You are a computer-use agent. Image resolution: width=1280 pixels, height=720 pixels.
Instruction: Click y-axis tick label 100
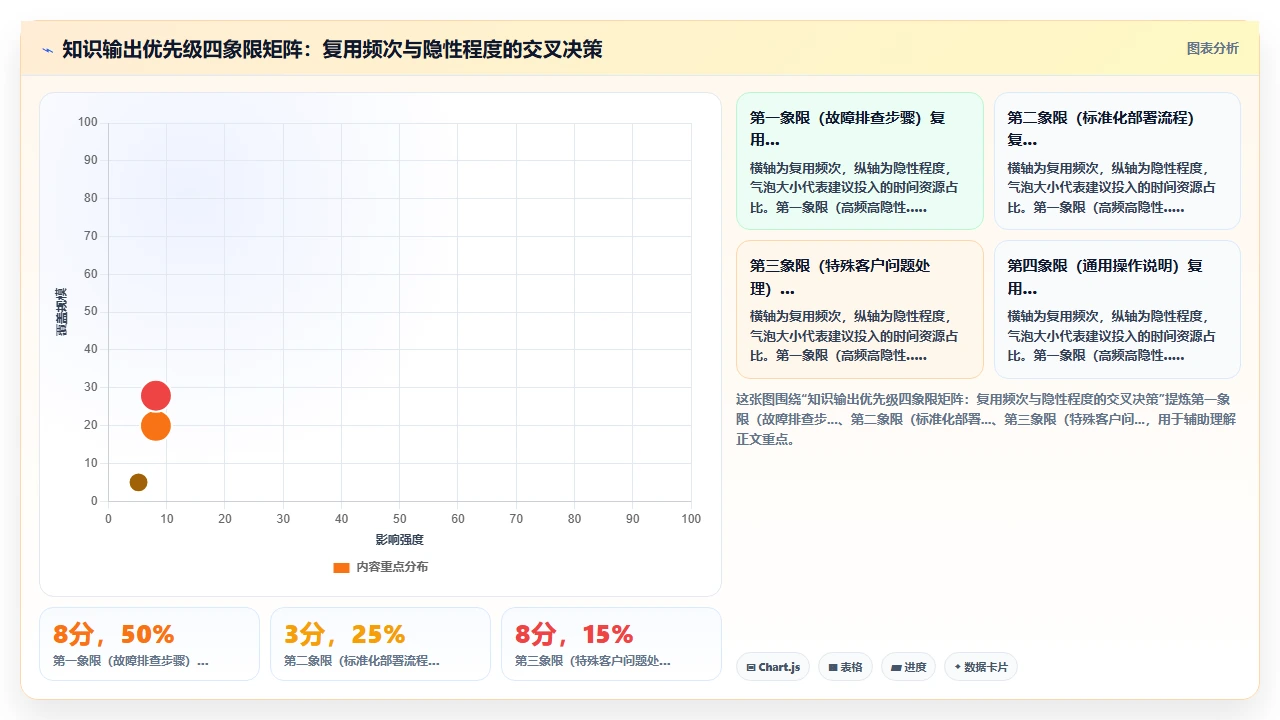click(x=88, y=122)
